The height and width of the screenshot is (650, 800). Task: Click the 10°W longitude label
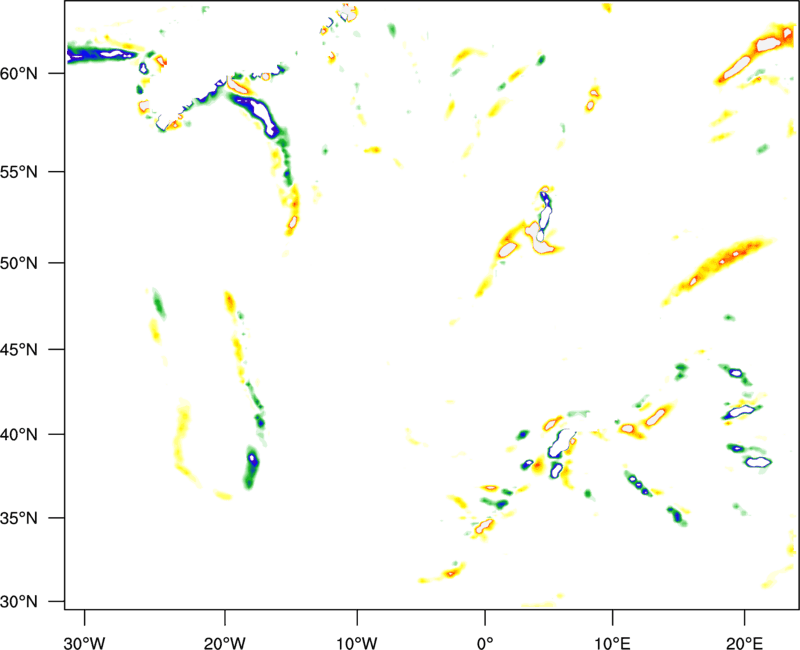tap(357, 643)
